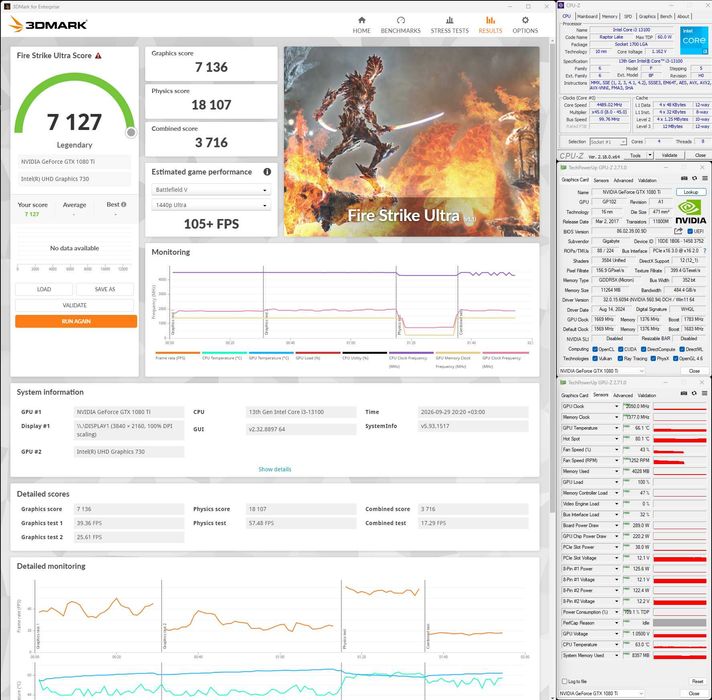Image resolution: width=712 pixels, height=700 pixels.
Task: Click the screenshot camera icon in GPU-Z Sensors window
Action: [x=684, y=394]
